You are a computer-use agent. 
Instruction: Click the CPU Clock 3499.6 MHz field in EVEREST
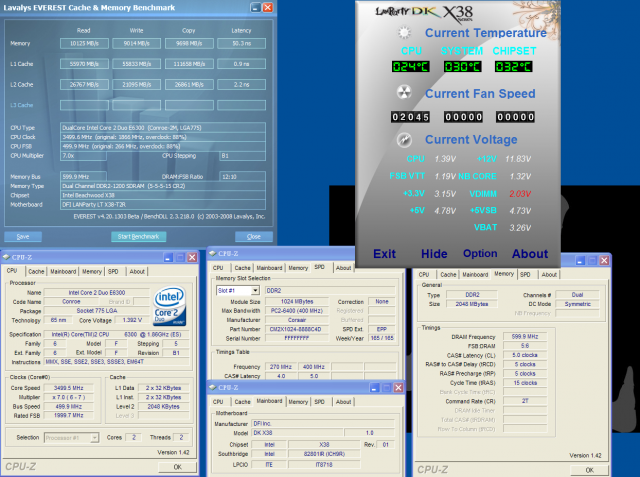[163, 137]
